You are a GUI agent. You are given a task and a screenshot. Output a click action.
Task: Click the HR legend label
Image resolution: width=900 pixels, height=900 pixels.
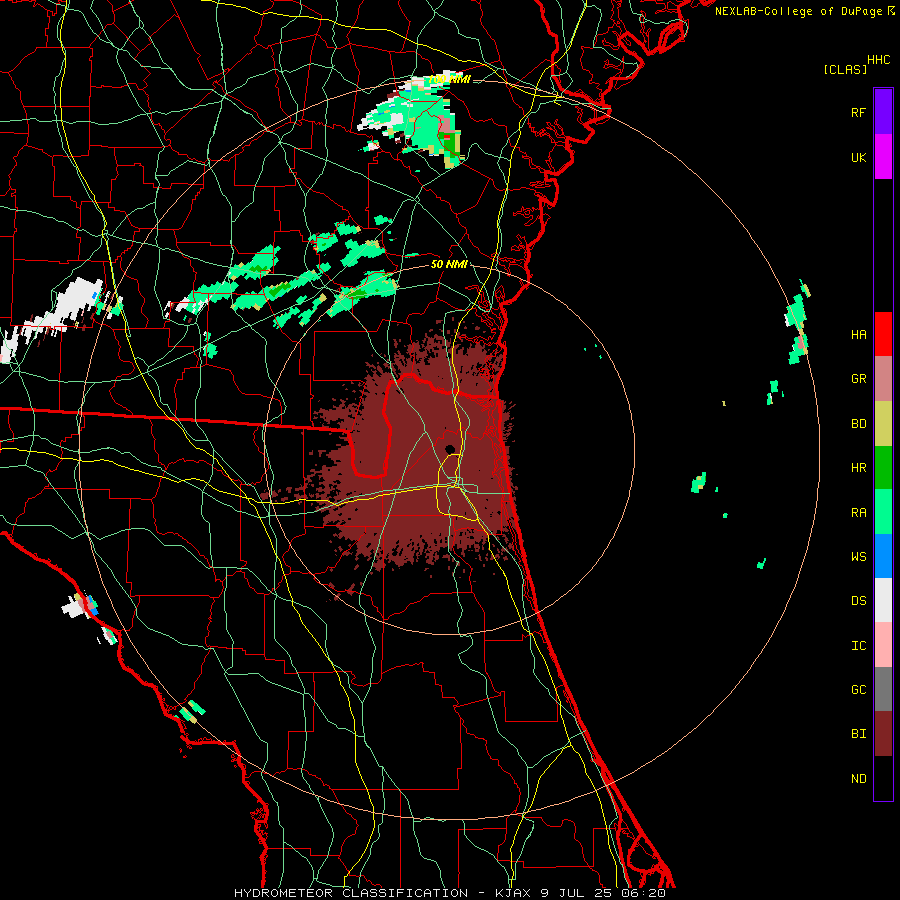pyautogui.click(x=858, y=468)
